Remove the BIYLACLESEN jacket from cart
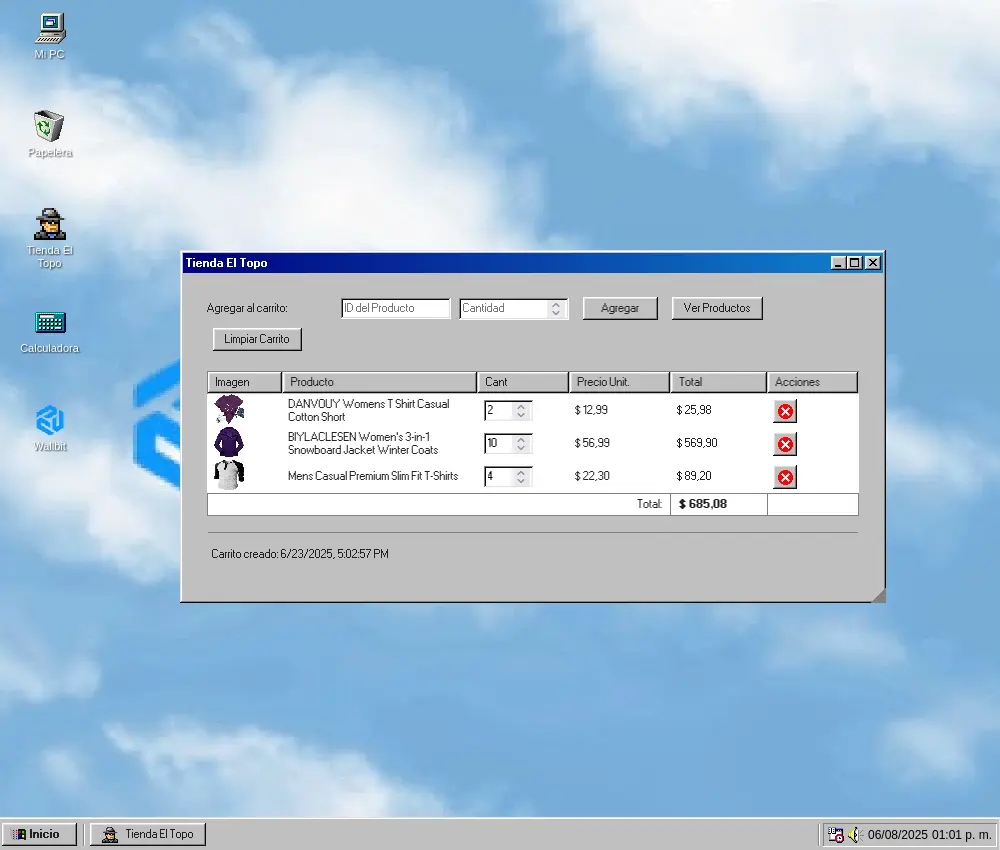This screenshot has height=850, width=1000. [x=785, y=444]
